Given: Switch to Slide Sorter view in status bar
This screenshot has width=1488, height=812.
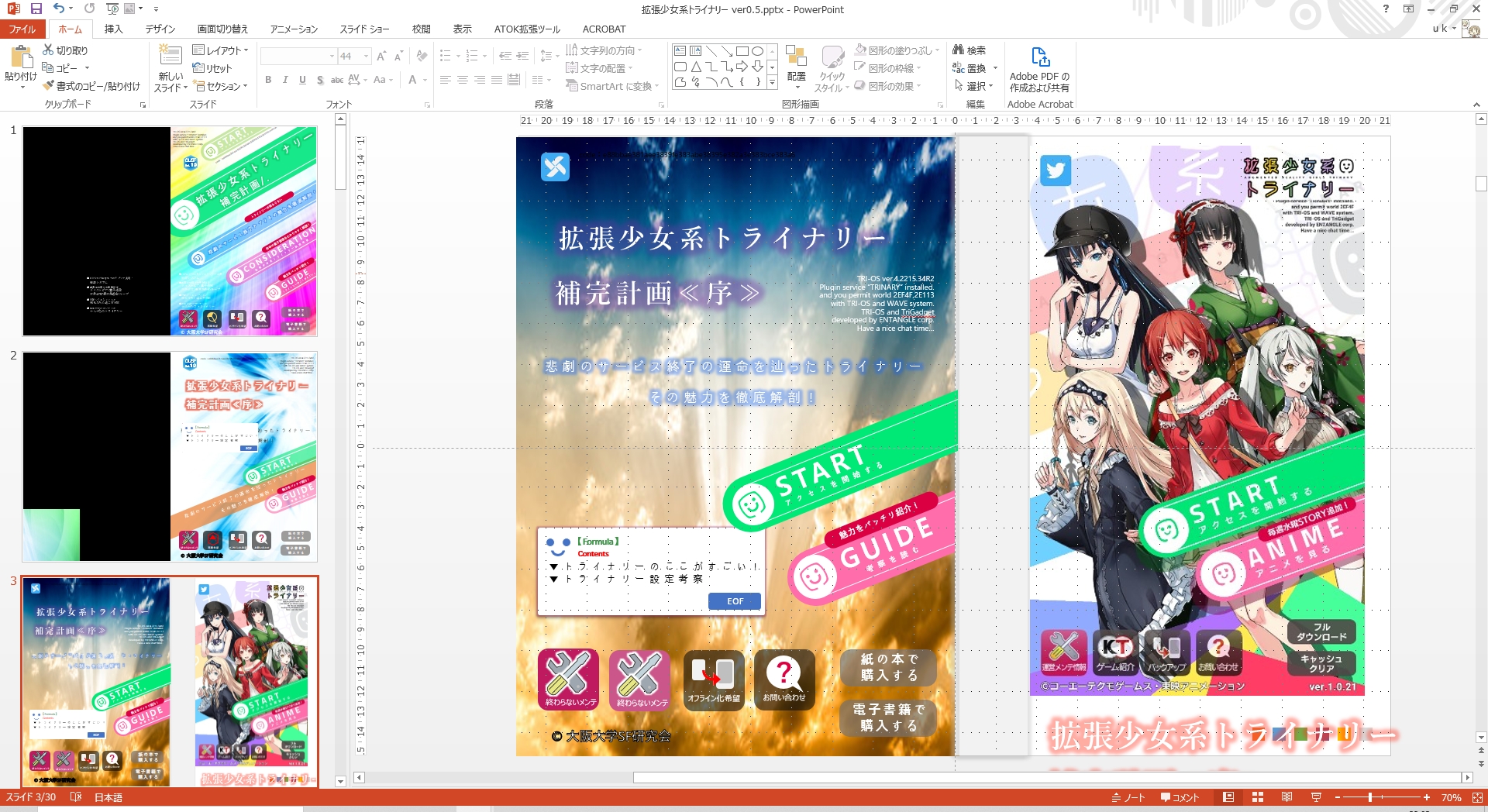Looking at the screenshot, I should [x=1258, y=797].
